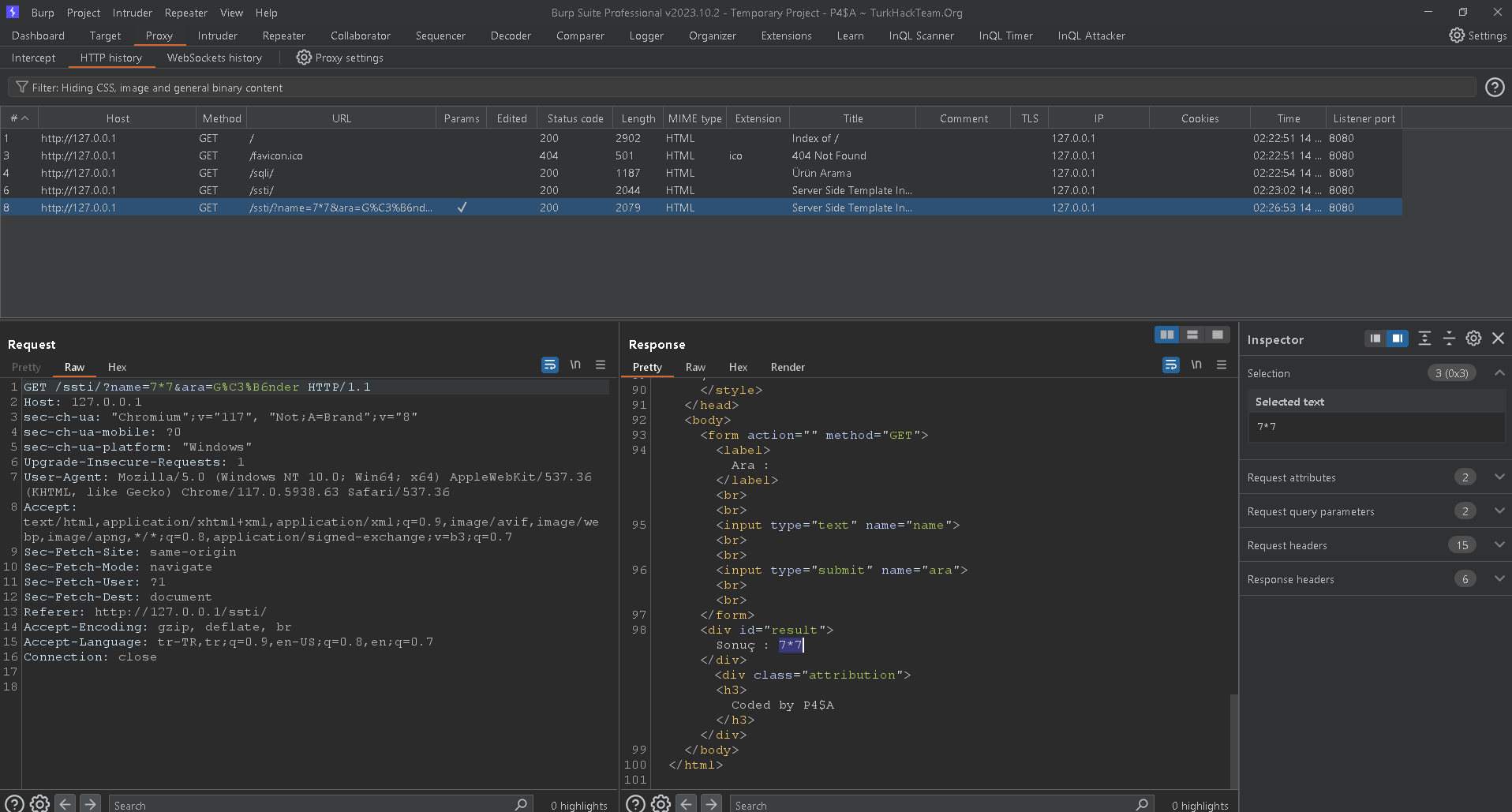Go to next match in Response search

pyautogui.click(x=712, y=803)
